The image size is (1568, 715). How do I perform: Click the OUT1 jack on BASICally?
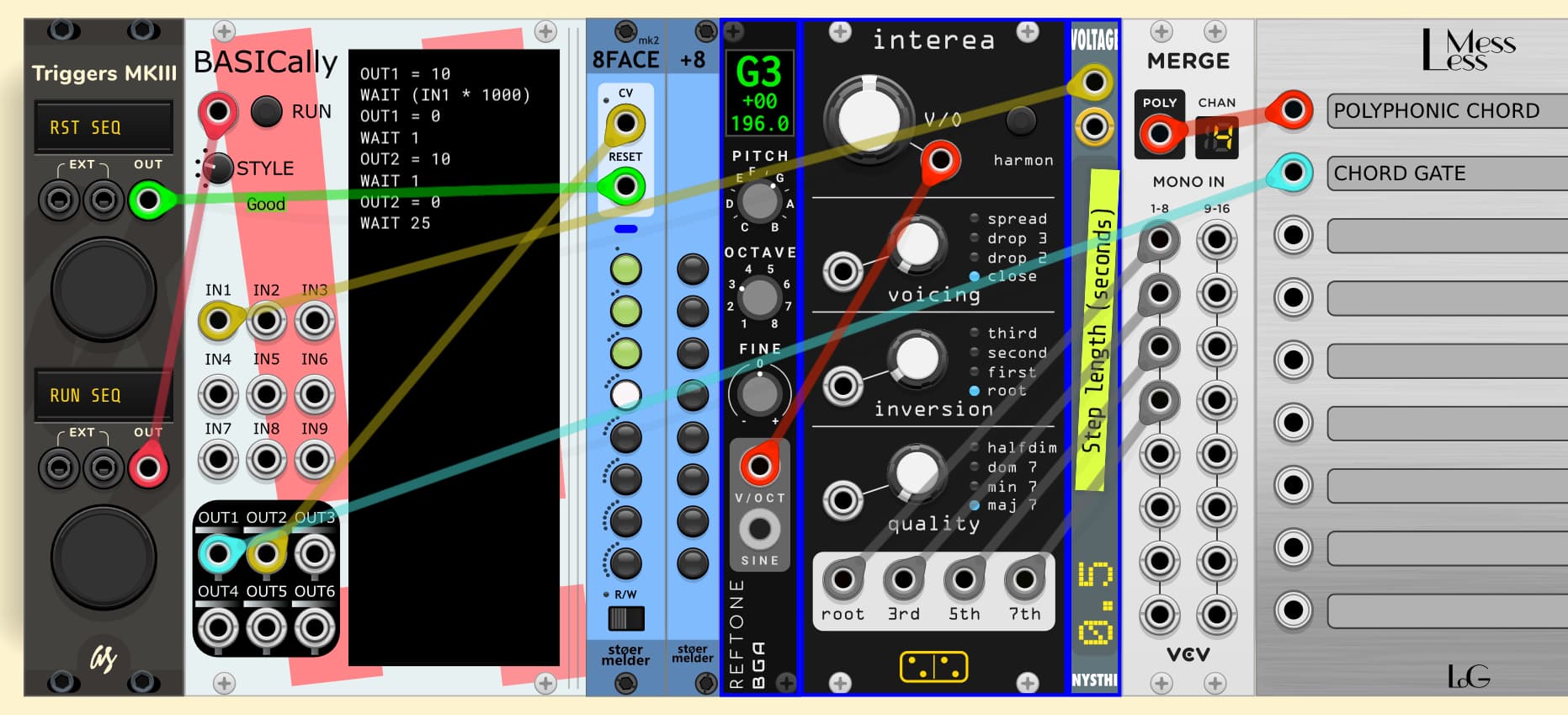218,553
